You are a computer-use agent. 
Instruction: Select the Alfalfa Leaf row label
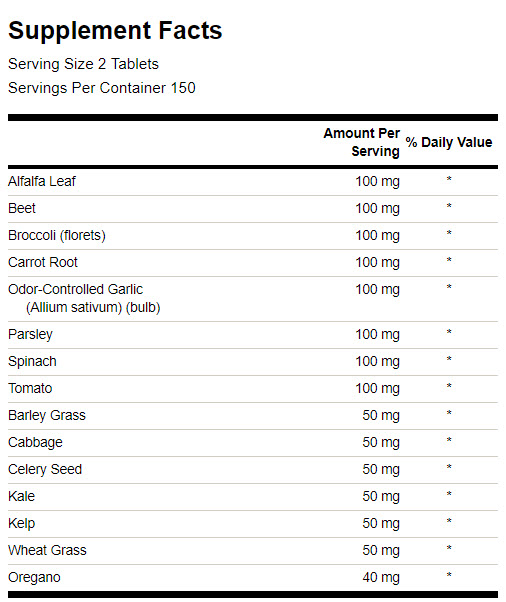pos(42,181)
